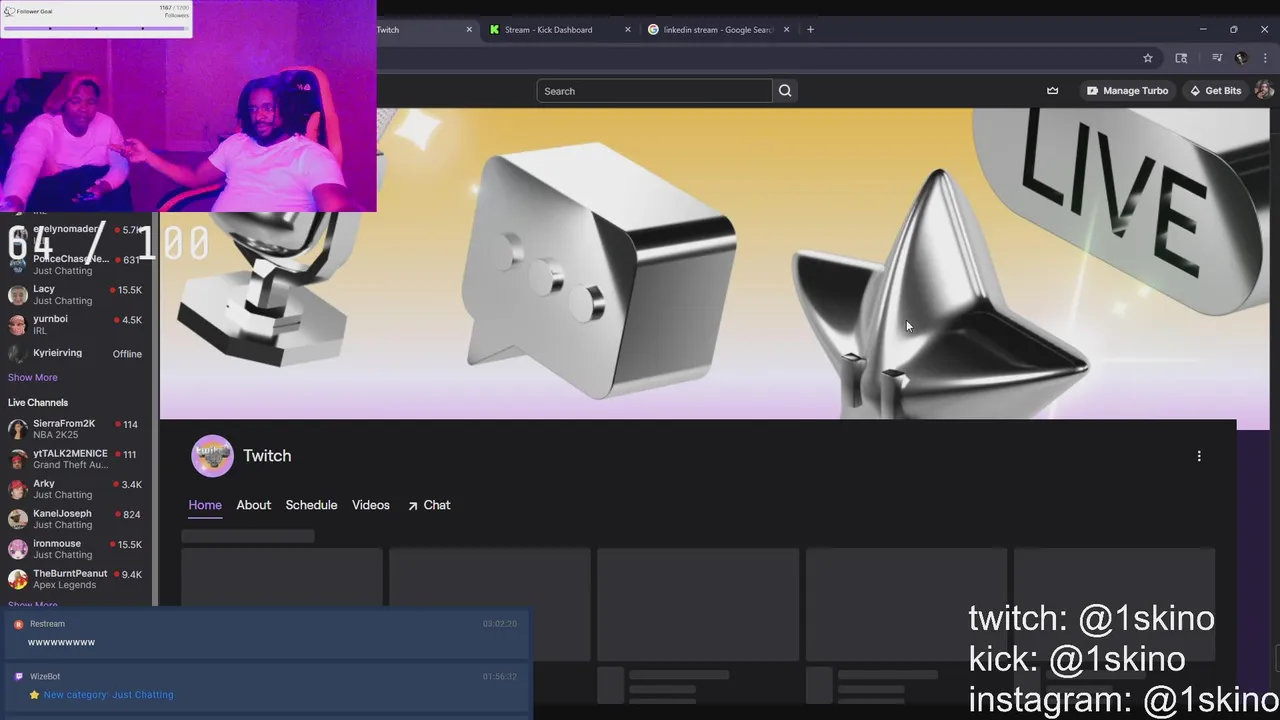Close the Kick Dashboard tab
This screenshot has height=720, width=1280.
click(x=628, y=30)
